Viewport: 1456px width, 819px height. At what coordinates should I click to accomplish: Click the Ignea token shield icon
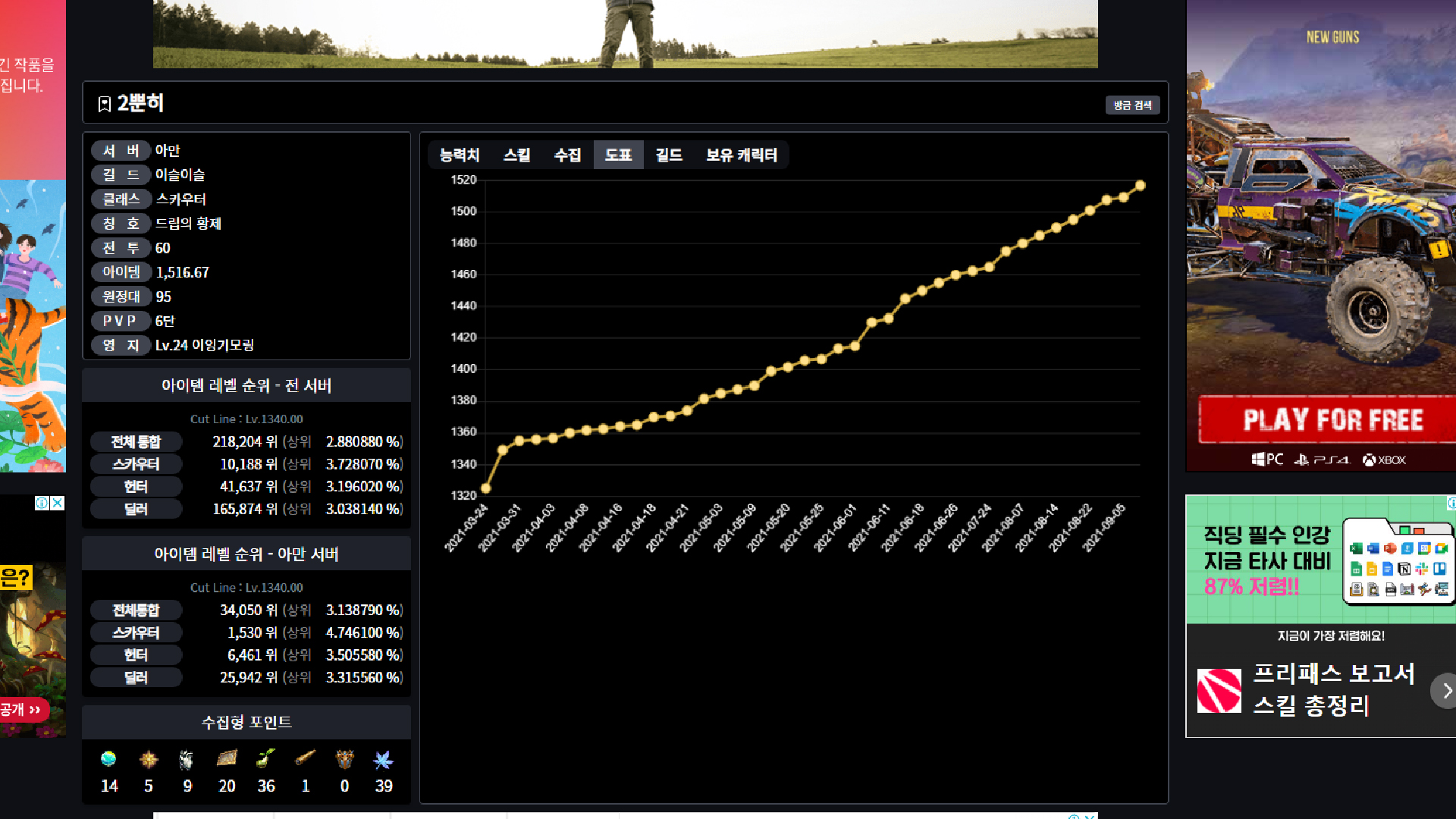pyautogui.click(x=345, y=759)
